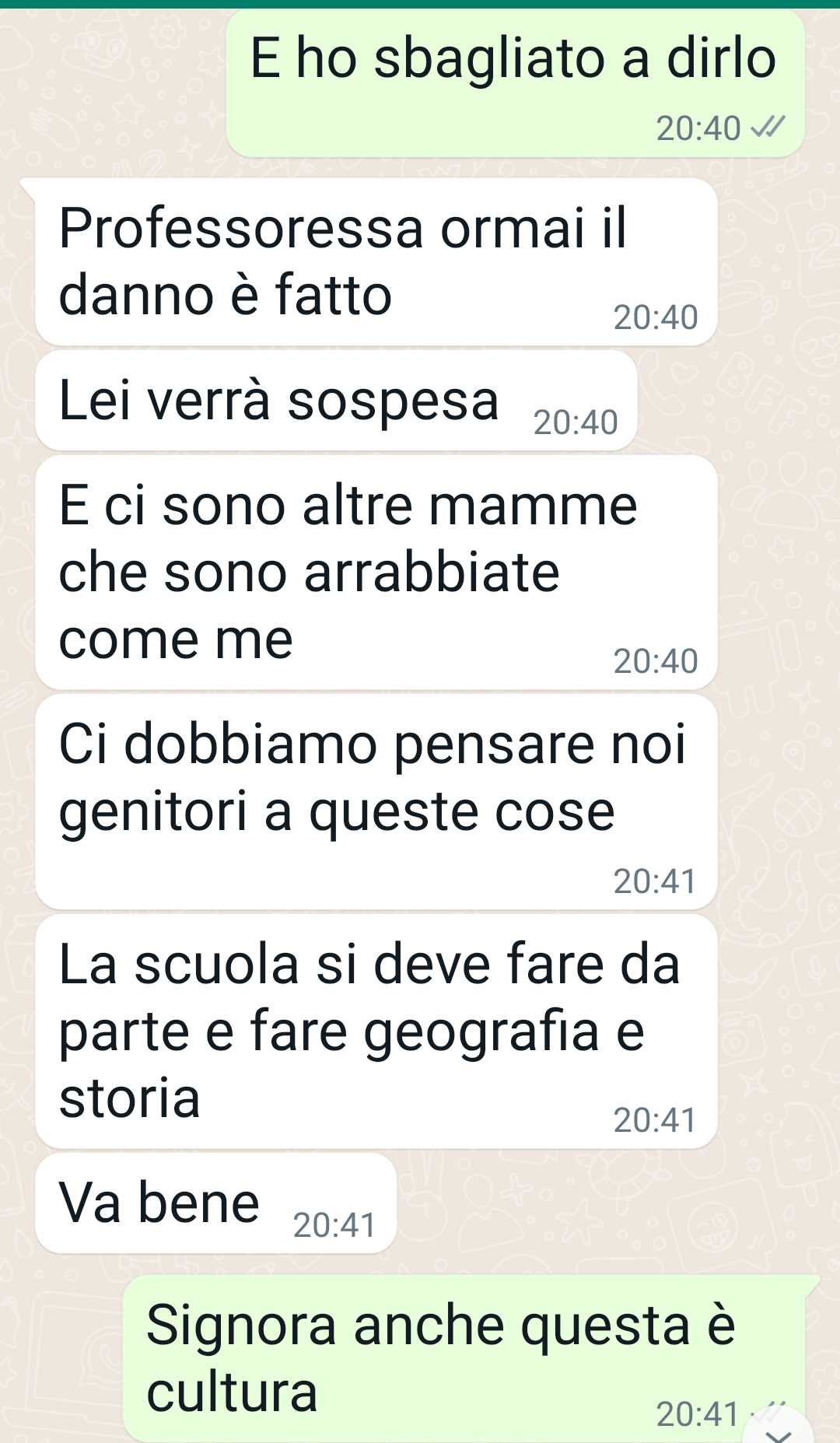Select the 'Ci dobbiamo pensare noi genitori' message
This screenshot has width=840, height=1443.
coord(376,802)
